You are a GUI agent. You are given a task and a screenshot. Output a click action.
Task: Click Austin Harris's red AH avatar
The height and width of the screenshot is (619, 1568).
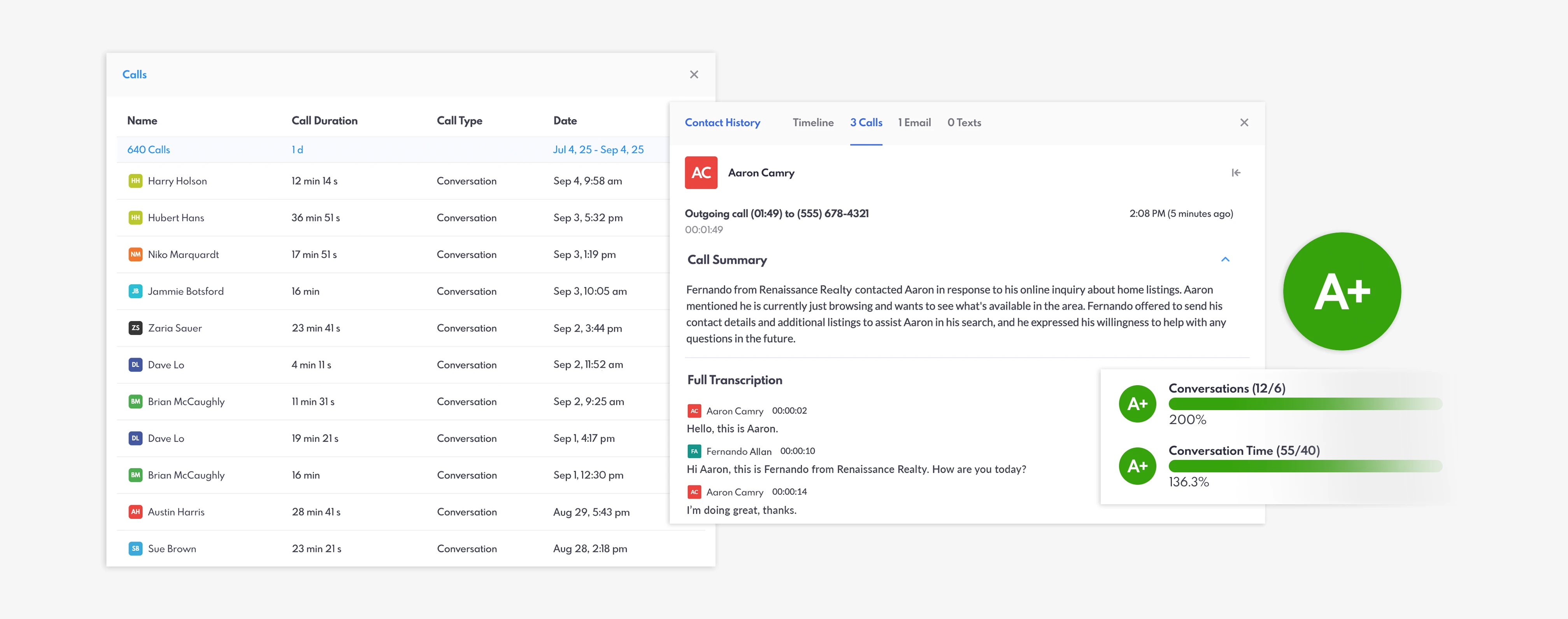(135, 512)
